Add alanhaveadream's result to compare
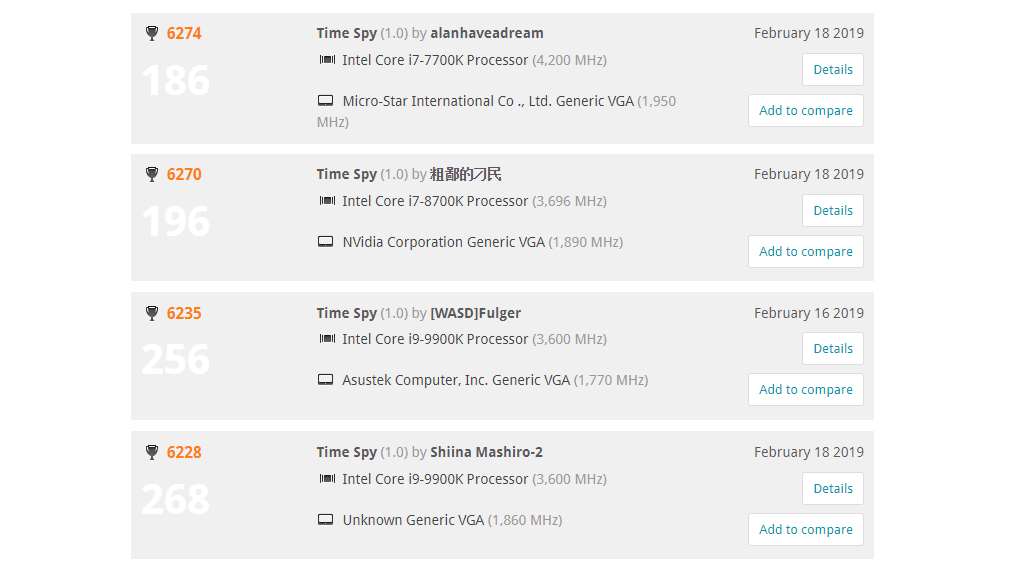Viewport: 1019px width, 574px height. pyautogui.click(x=806, y=111)
